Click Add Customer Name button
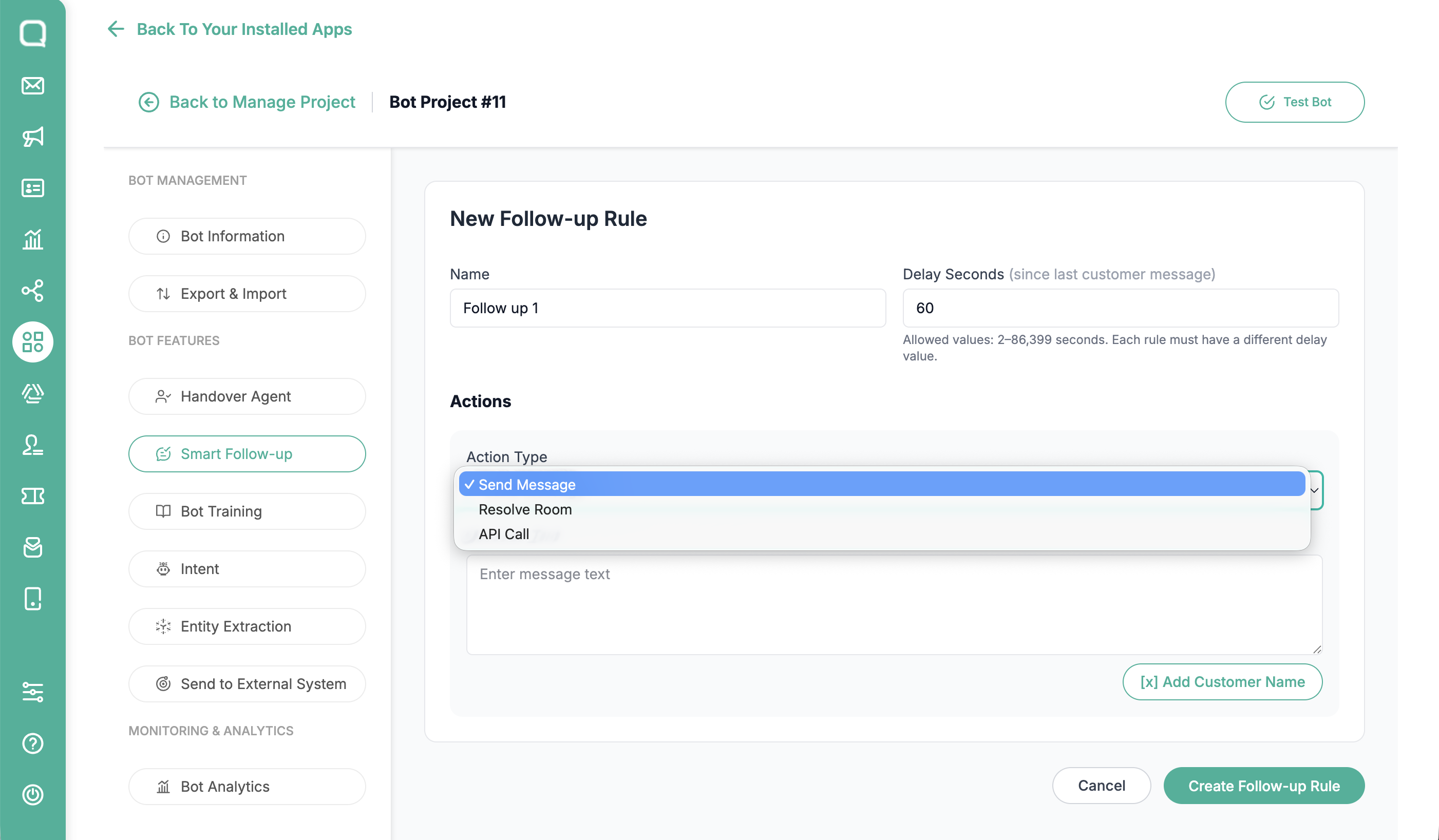The image size is (1439, 840). coord(1222,682)
